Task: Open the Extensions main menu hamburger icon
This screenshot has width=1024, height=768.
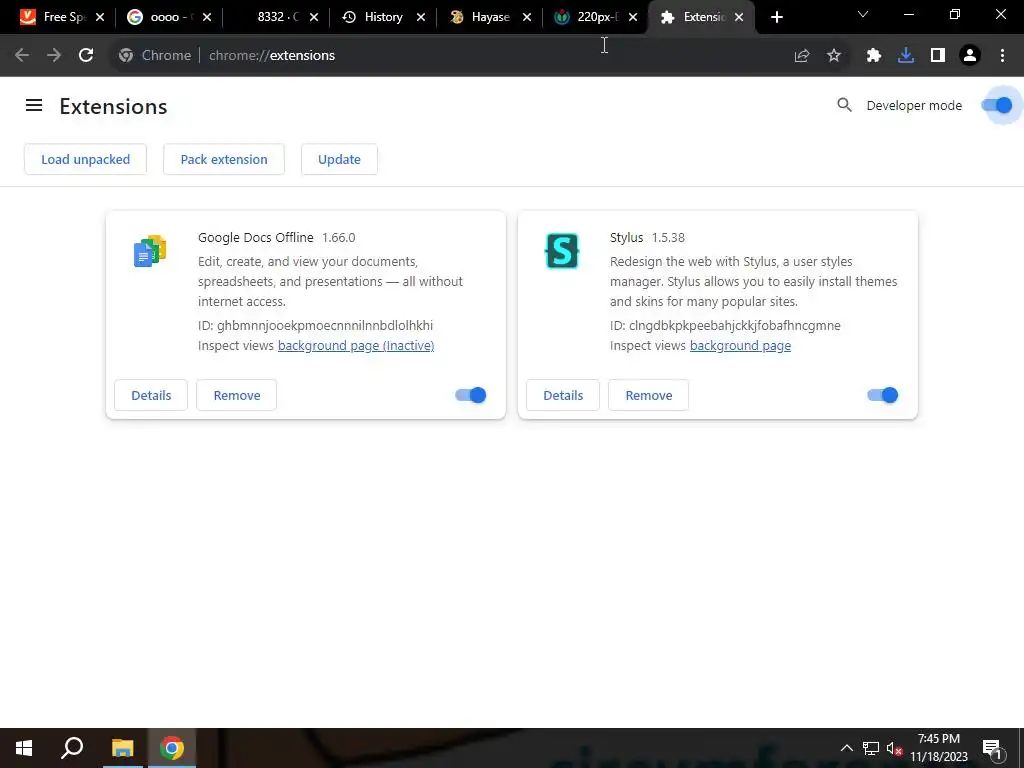Action: tap(34, 105)
